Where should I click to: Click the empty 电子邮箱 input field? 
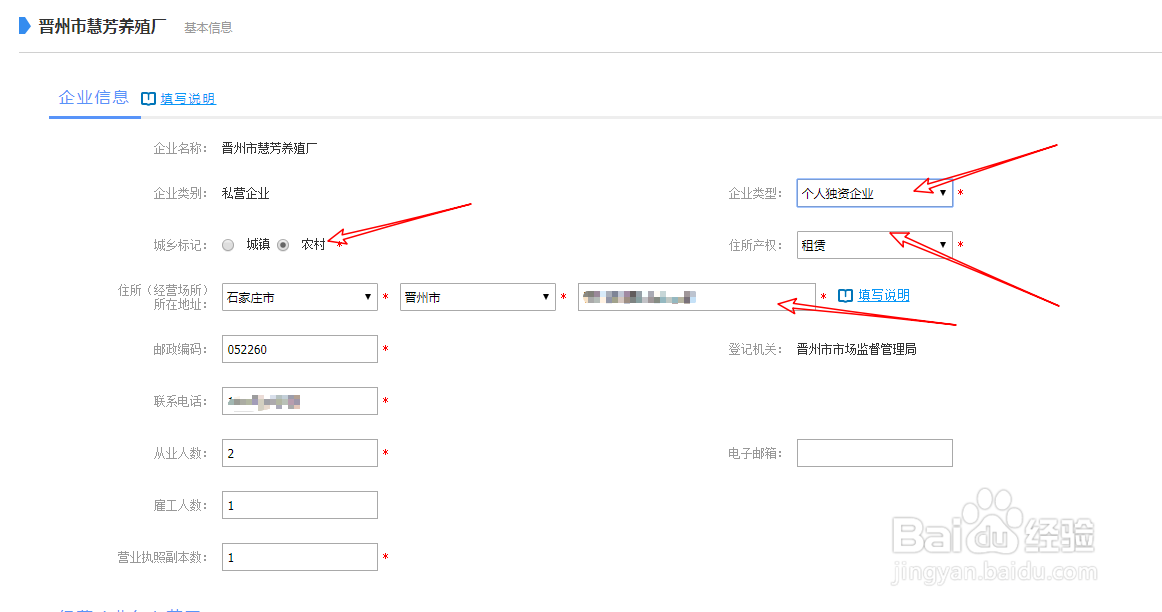coord(874,453)
